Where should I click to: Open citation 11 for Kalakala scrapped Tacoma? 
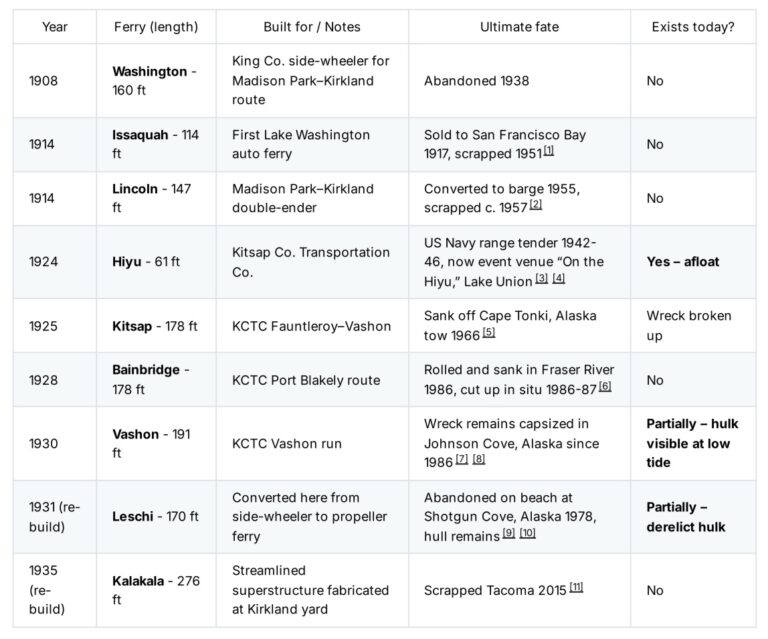pyautogui.click(x=576, y=588)
